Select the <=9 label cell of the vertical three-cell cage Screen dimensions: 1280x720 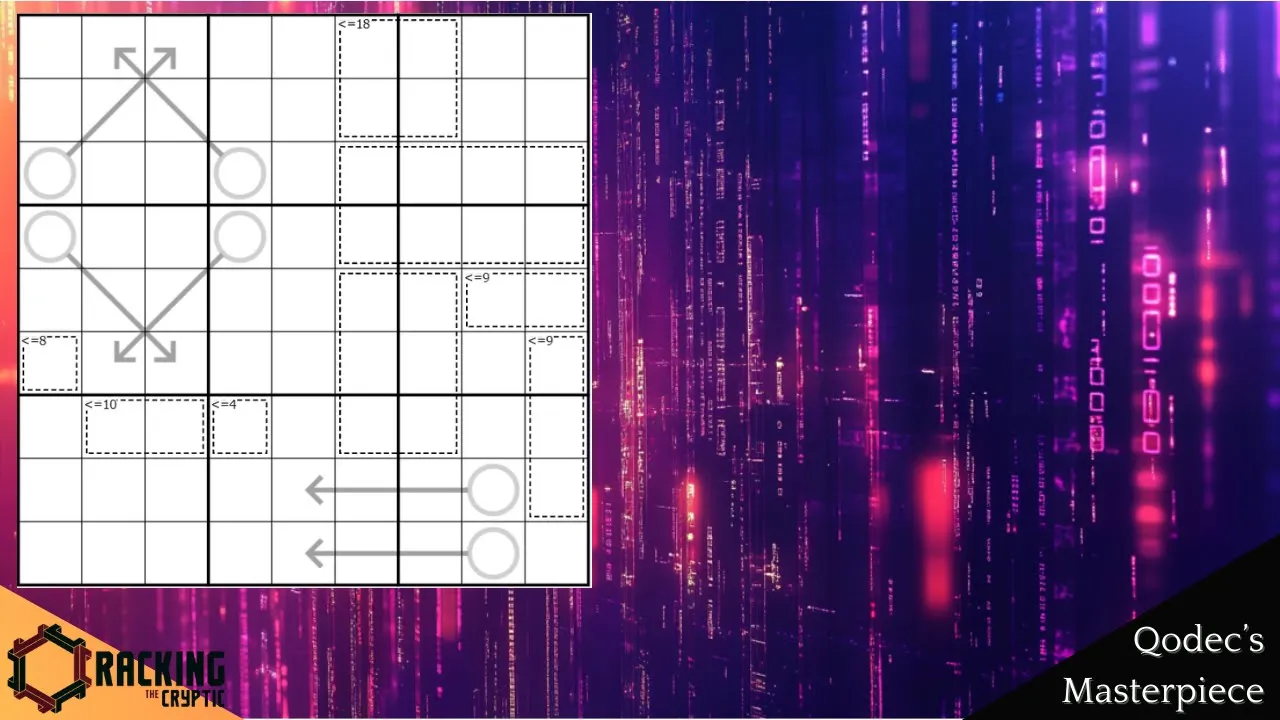click(x=556, y=363)
